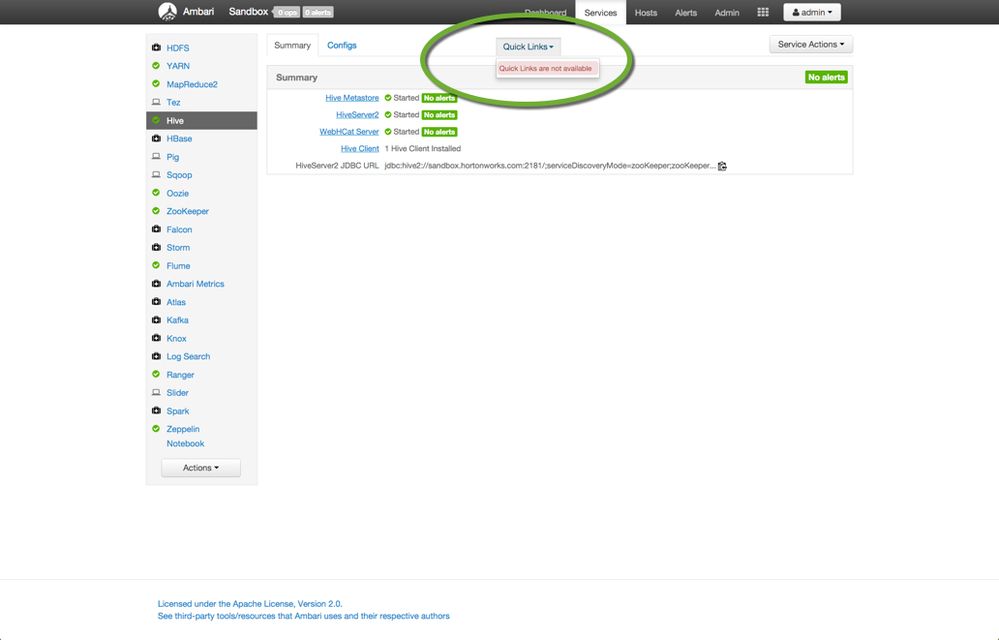Click the Ambari Metrics status icon
Image resolution: width=999 pixels, height=640 pixels.
156,283
